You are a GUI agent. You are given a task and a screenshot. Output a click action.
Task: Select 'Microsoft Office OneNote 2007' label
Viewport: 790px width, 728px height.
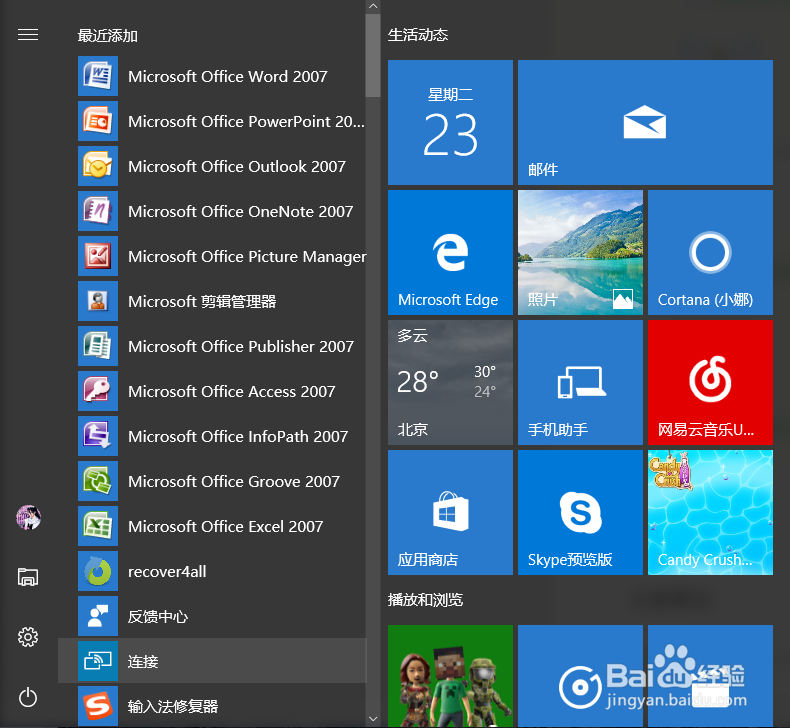pyautogui.click(x=240, y=212)
